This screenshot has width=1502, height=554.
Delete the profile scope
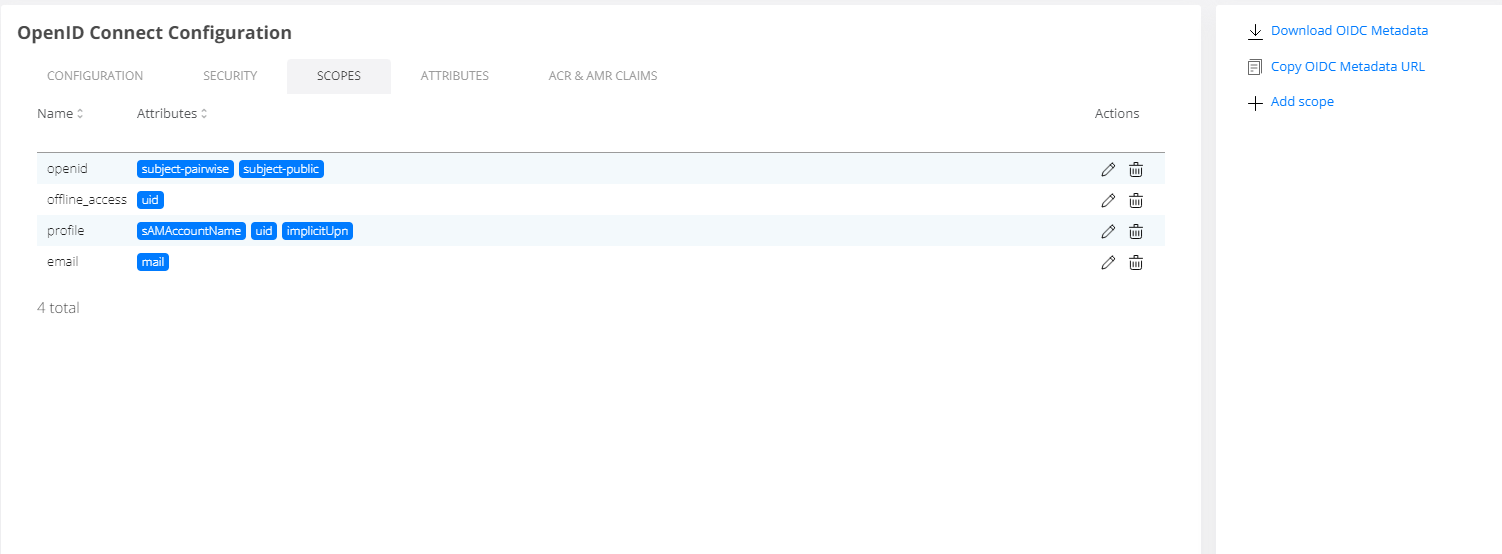pyautogui.click(x=1136, y=232)
